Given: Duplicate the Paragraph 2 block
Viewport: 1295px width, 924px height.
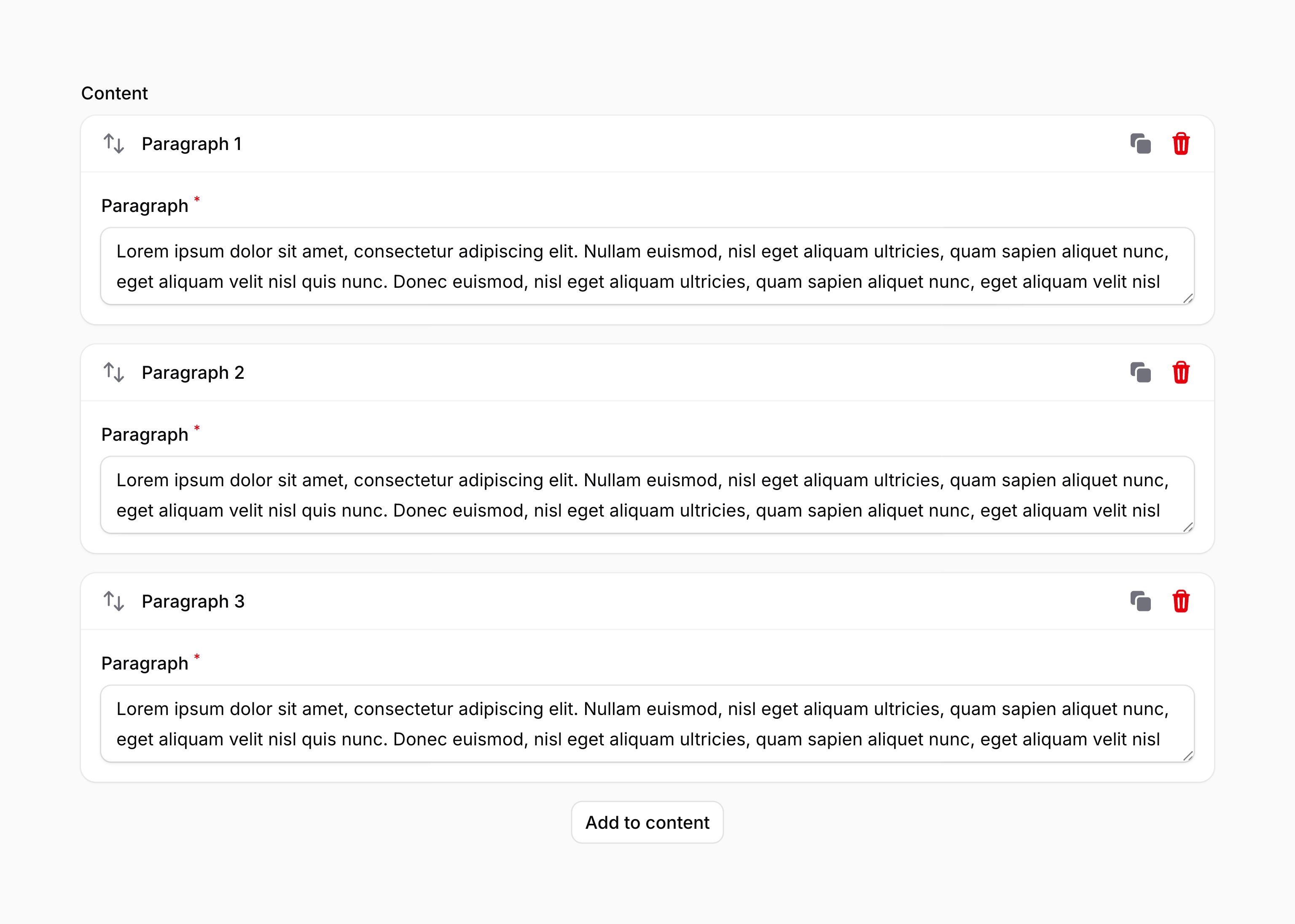Looking at the screenshot, I should coord(1140,372).
